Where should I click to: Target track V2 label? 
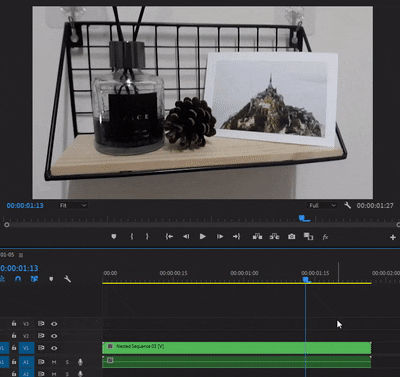tap(26, 336)
